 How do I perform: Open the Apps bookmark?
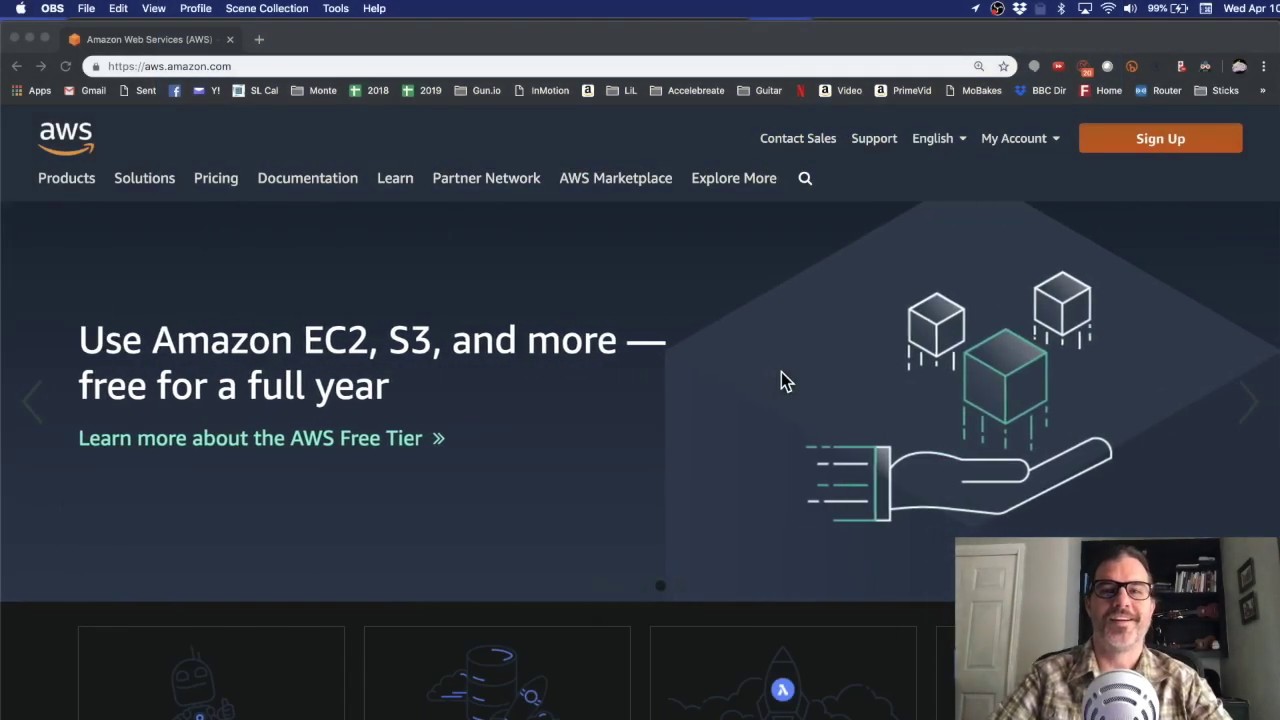[x=31, y=90]
